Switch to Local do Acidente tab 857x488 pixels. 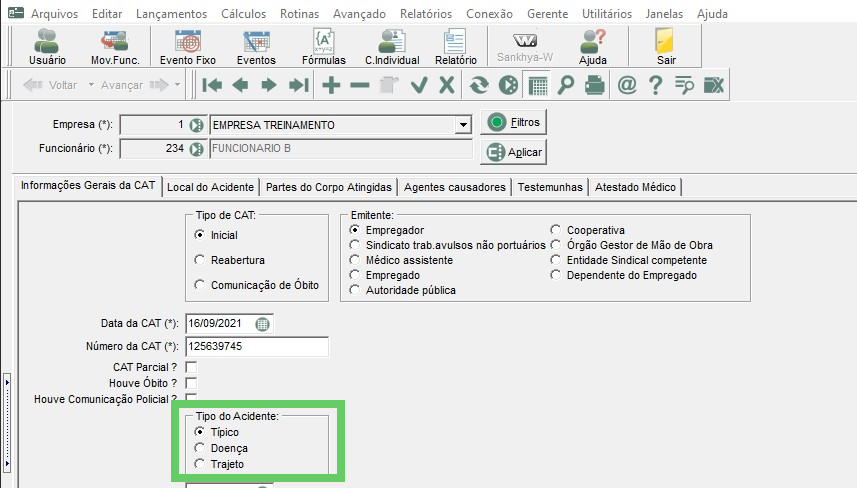[x=210, y=187]
